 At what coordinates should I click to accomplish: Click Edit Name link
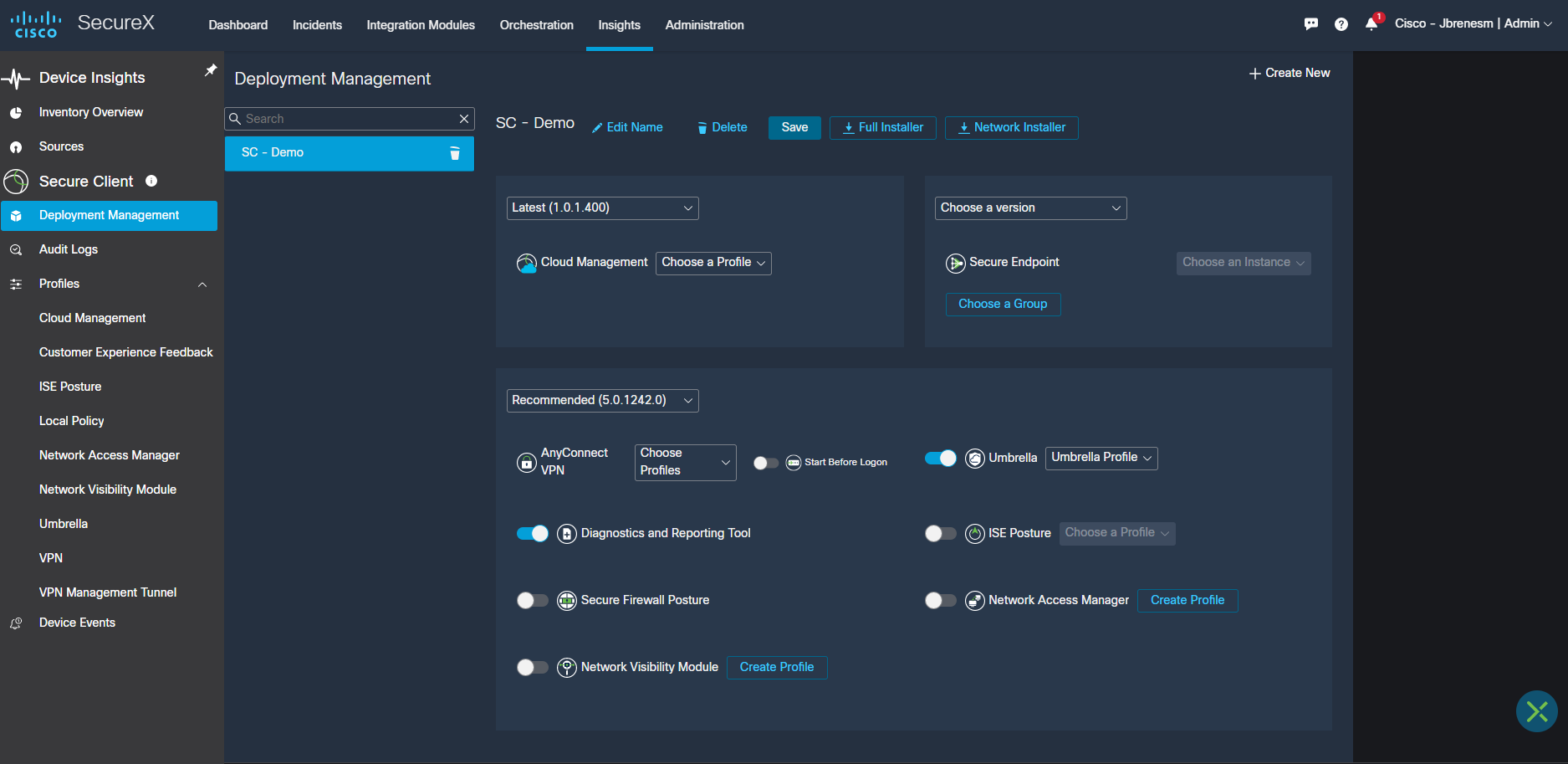627,128
